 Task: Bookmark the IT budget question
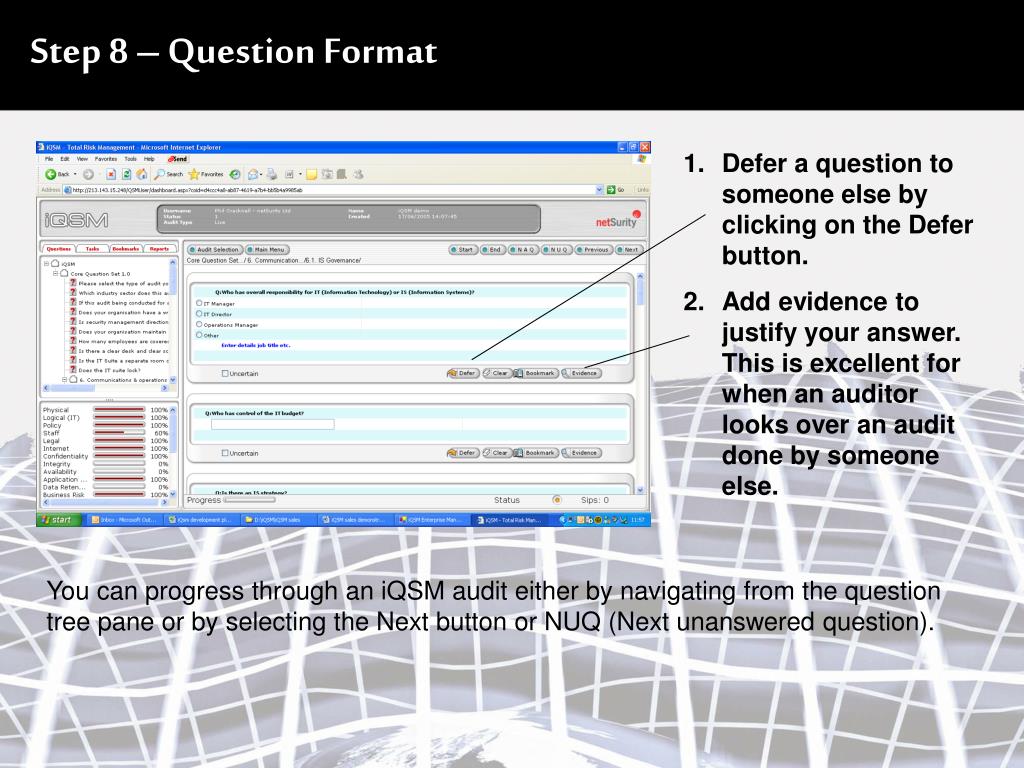pyautogui.click(x=536, y=453)
